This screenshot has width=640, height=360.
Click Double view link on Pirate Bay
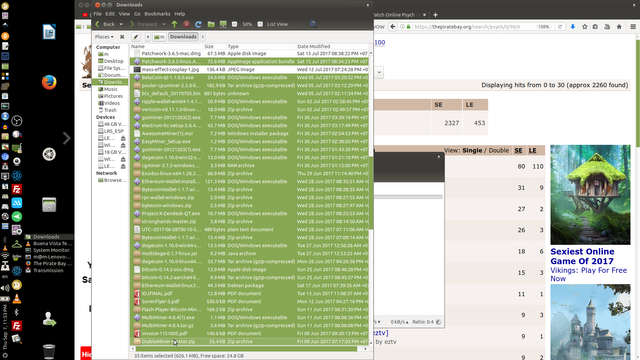499,151
